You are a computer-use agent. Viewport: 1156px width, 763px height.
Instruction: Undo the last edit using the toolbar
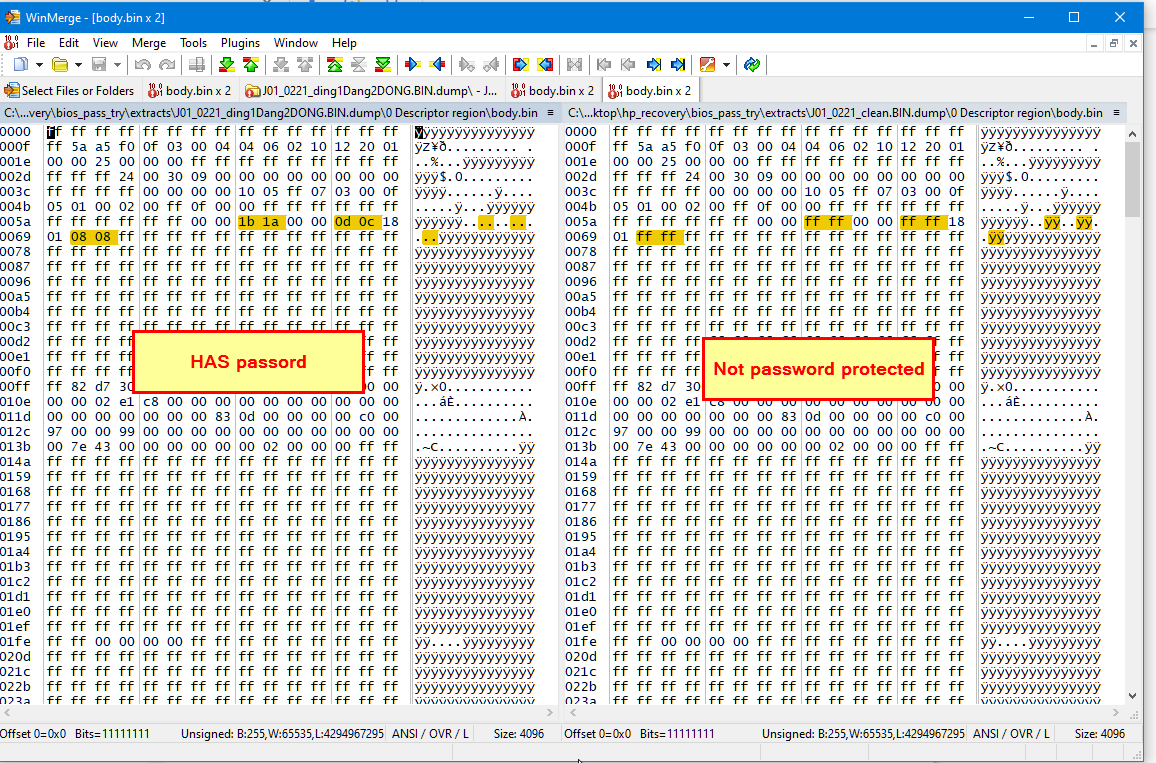click(143, 65)
